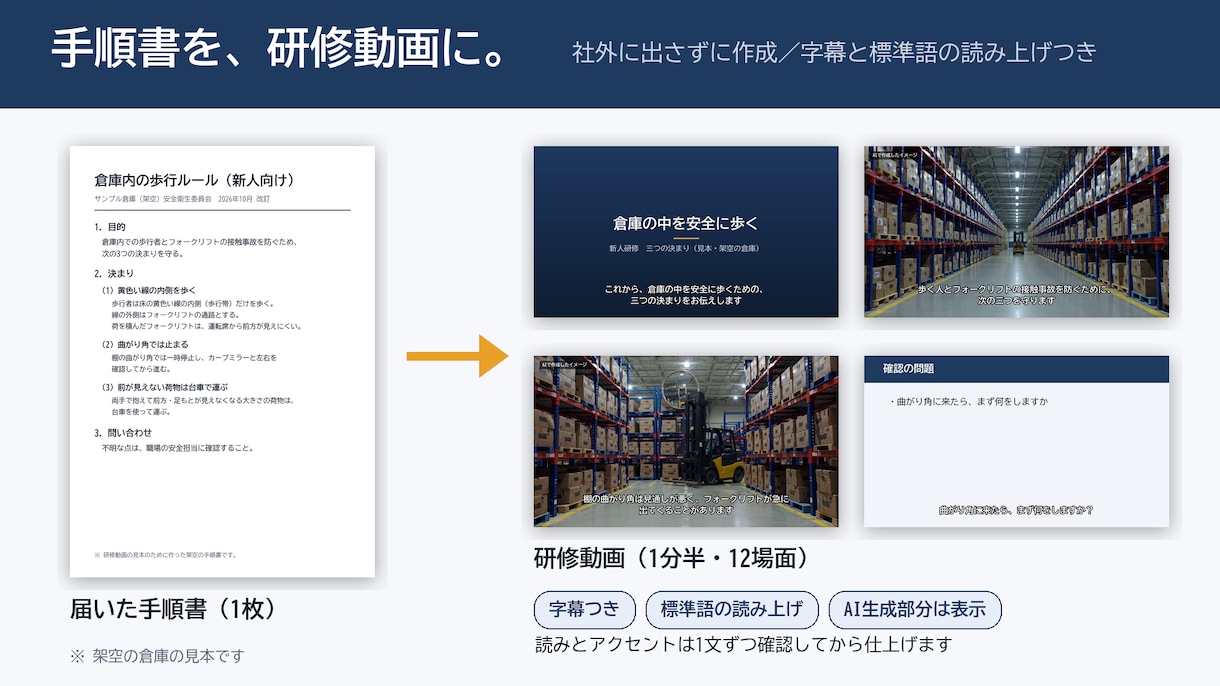The width and height of the screenshot is (1220, 686).
Task: Click the 字幕つき pill badge
Action: [x=584, y=610]
